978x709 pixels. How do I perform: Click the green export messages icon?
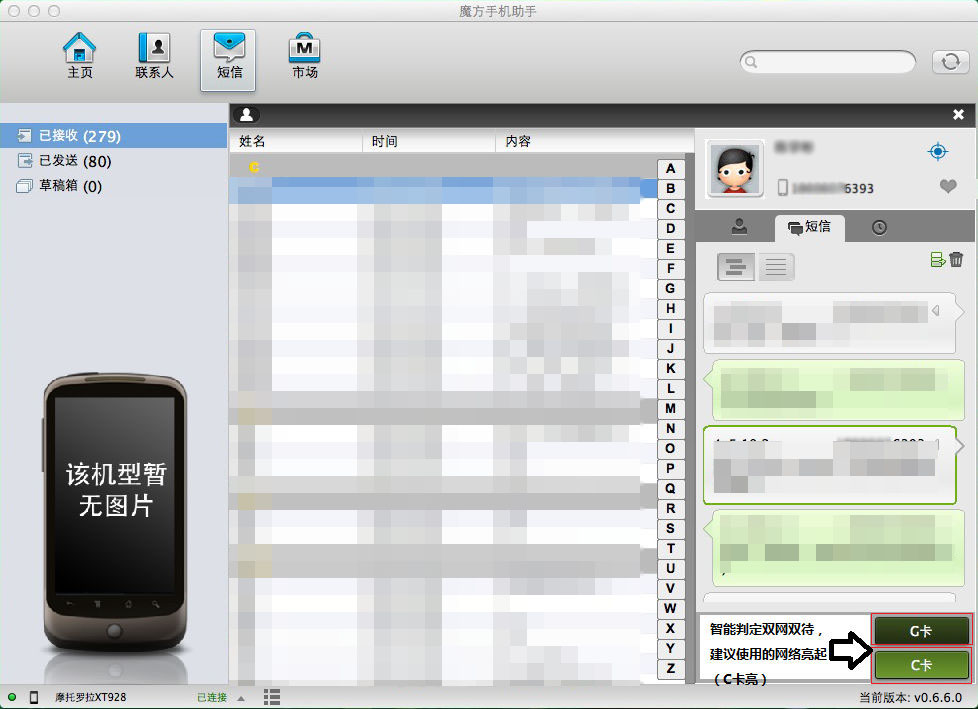pyautogui.click(x=937, y=260)
